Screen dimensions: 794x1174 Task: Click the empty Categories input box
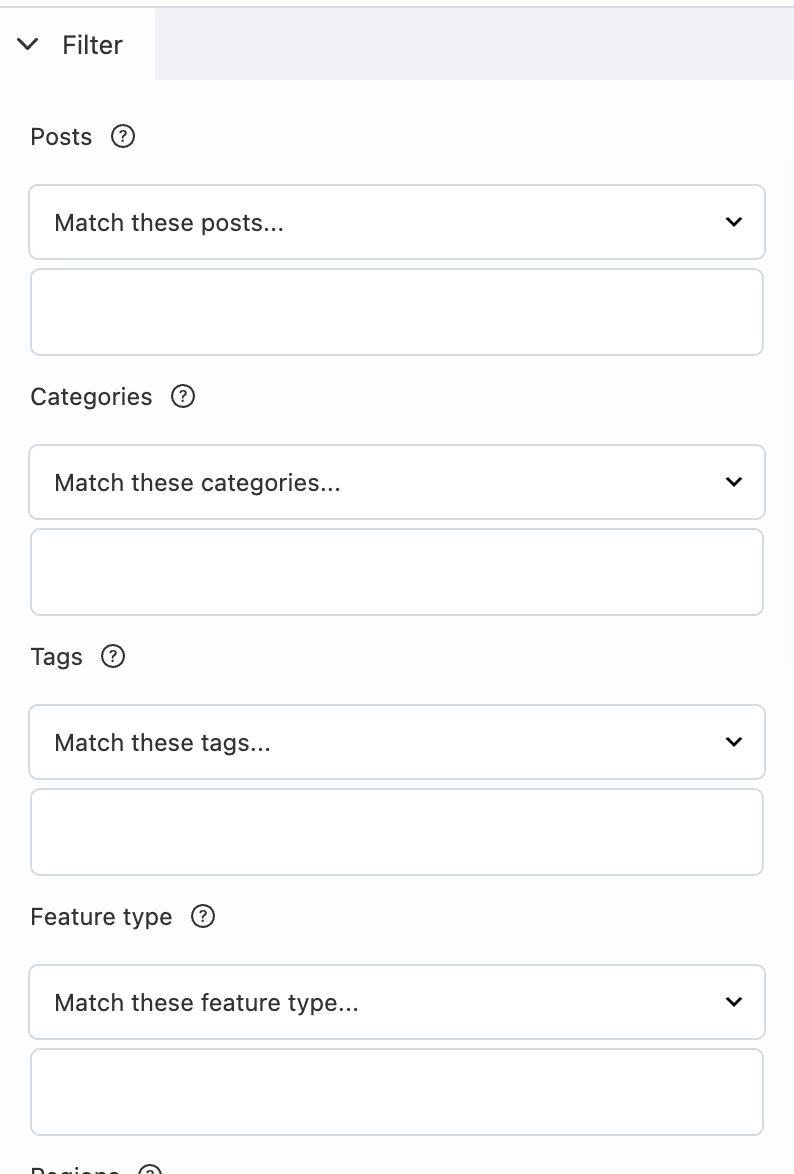tap(397, 572)
